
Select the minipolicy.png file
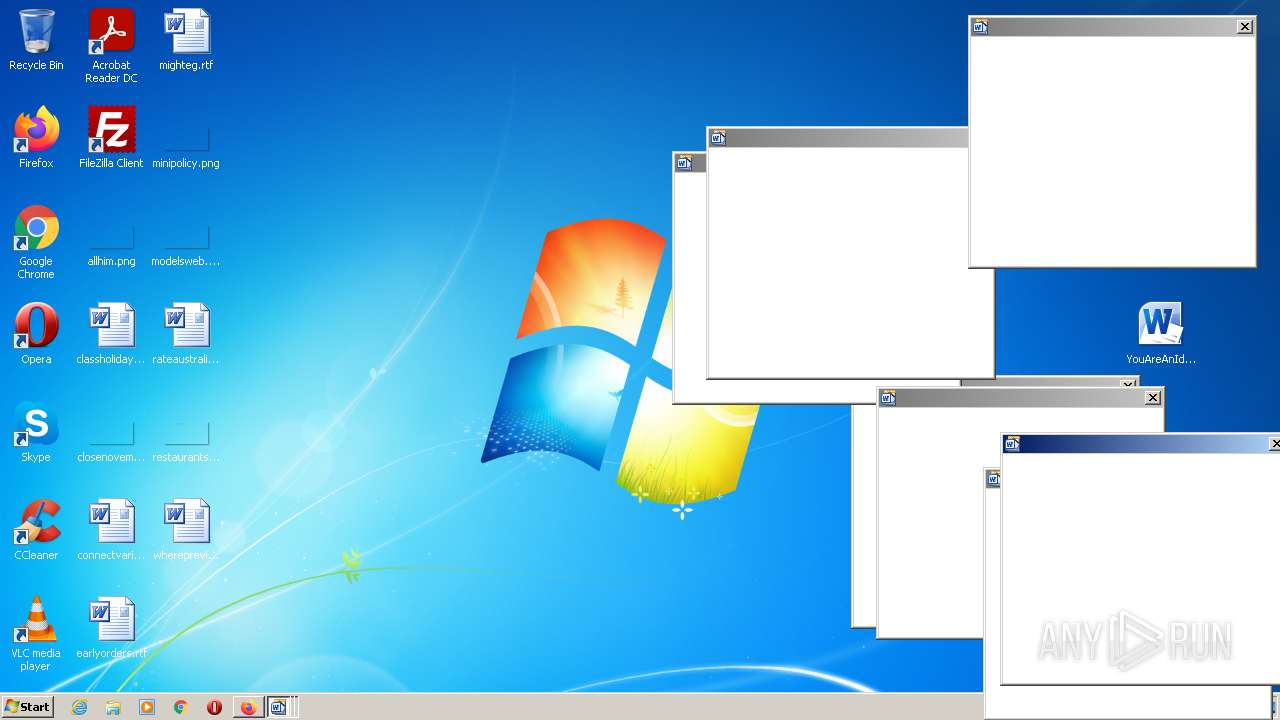pyautogui.click(x=186, y=145)
